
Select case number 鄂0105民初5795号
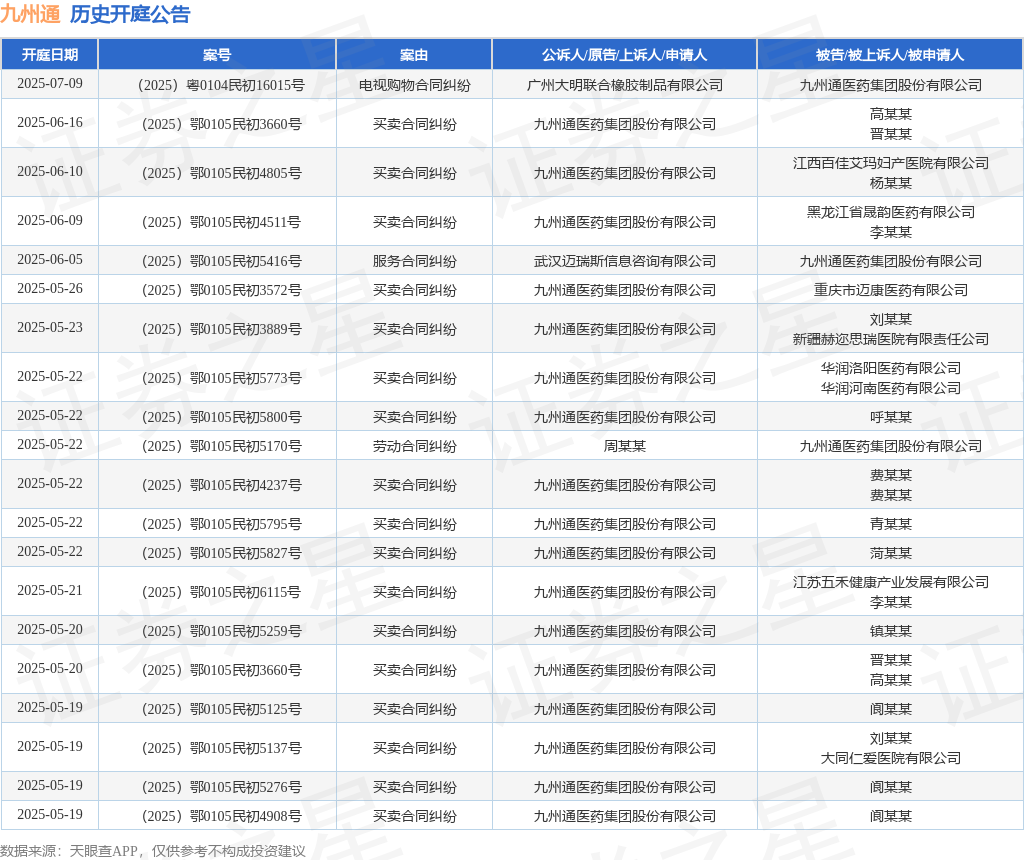click(221, 524)
